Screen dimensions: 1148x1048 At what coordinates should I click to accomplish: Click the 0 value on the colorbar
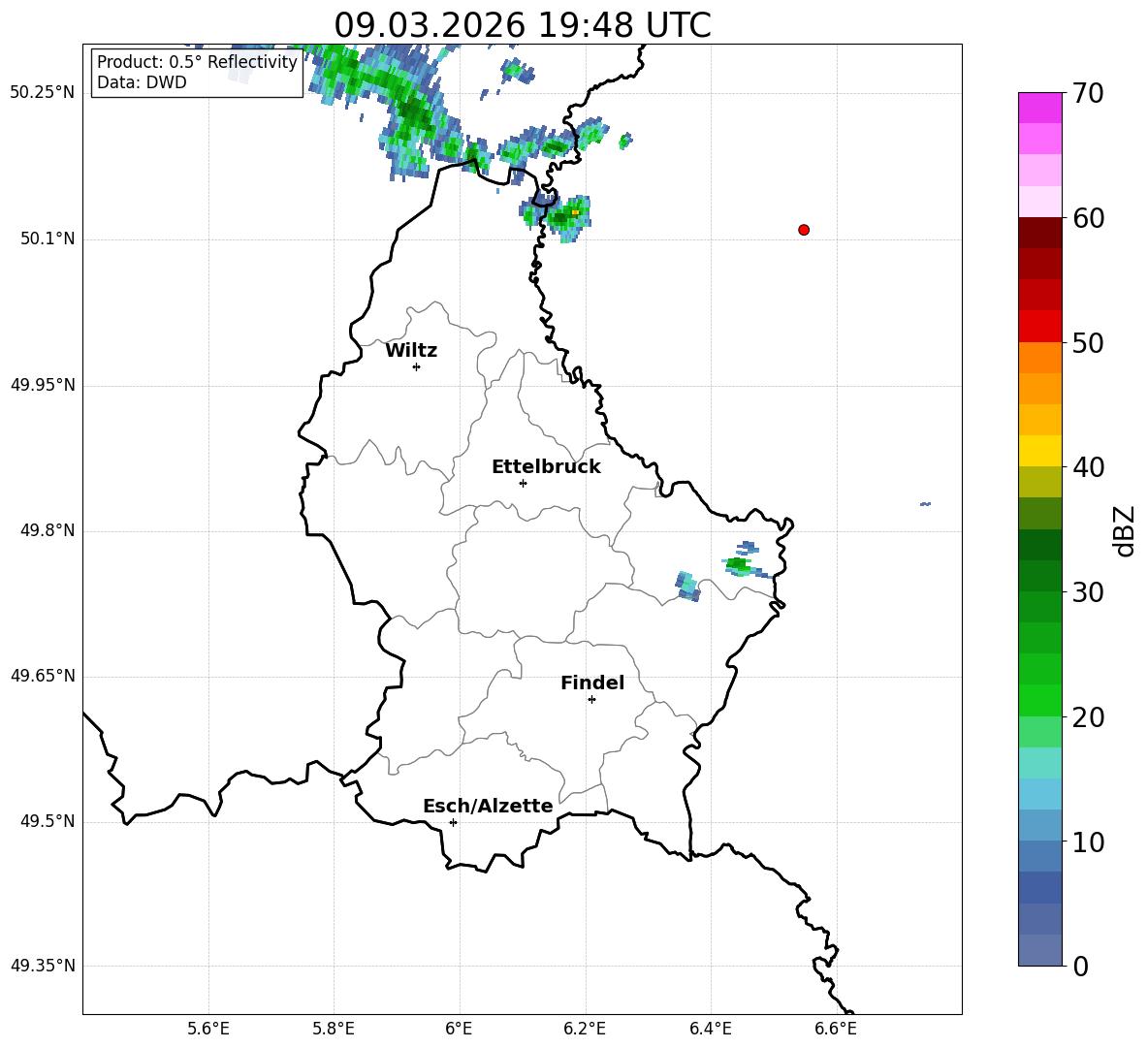[x=1081, y=966]
